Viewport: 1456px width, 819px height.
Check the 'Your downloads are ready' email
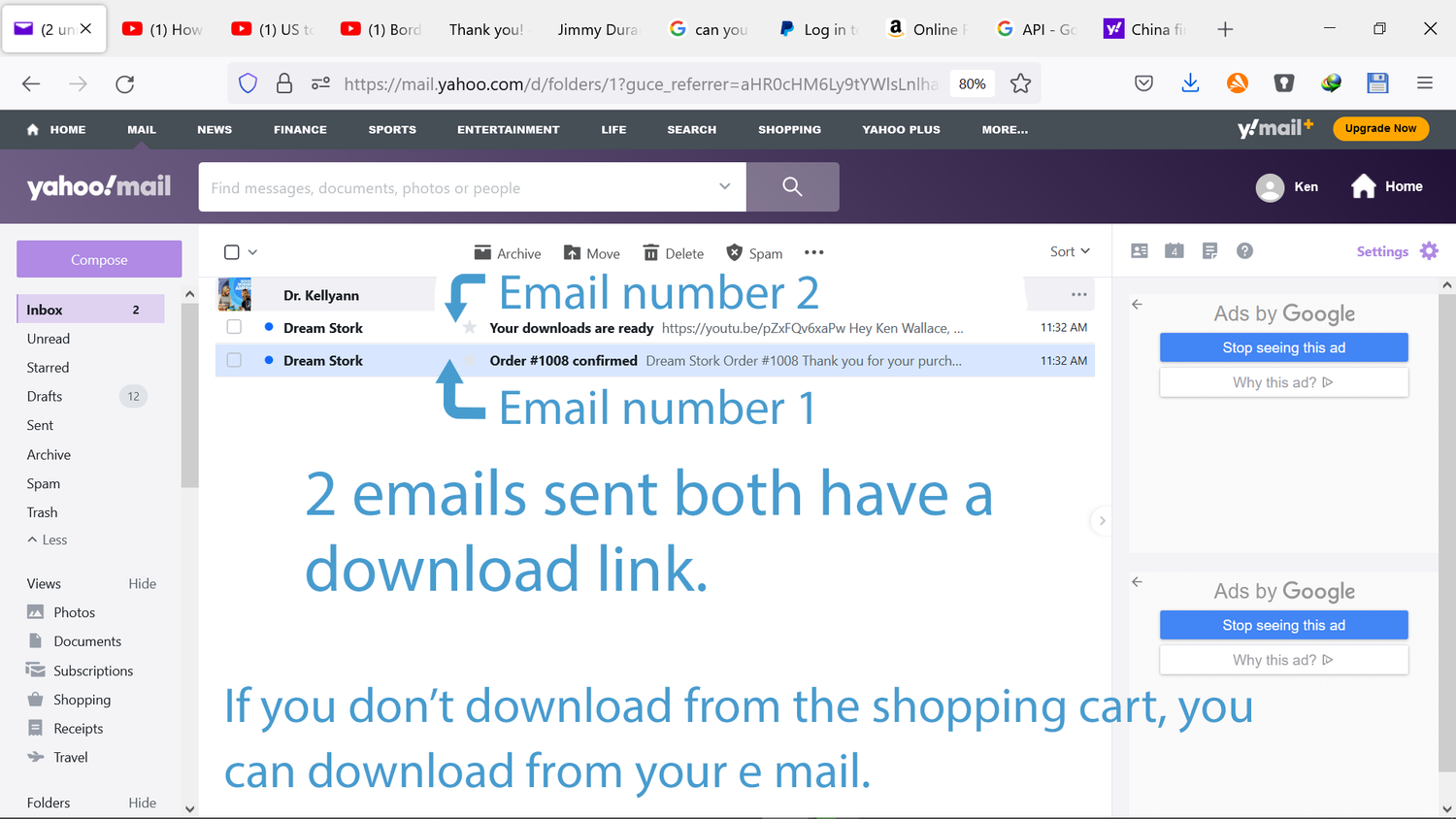[x=234, y=327]
